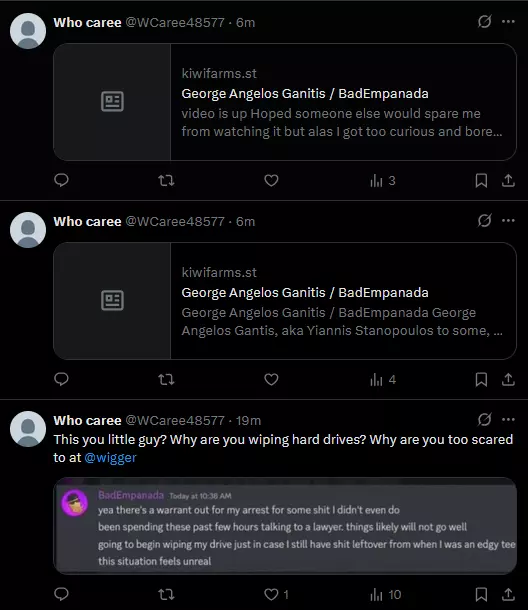Open link card starting 'video is up Hoped'
Viewport: 528px width, 610px height.
coord(285,102)
